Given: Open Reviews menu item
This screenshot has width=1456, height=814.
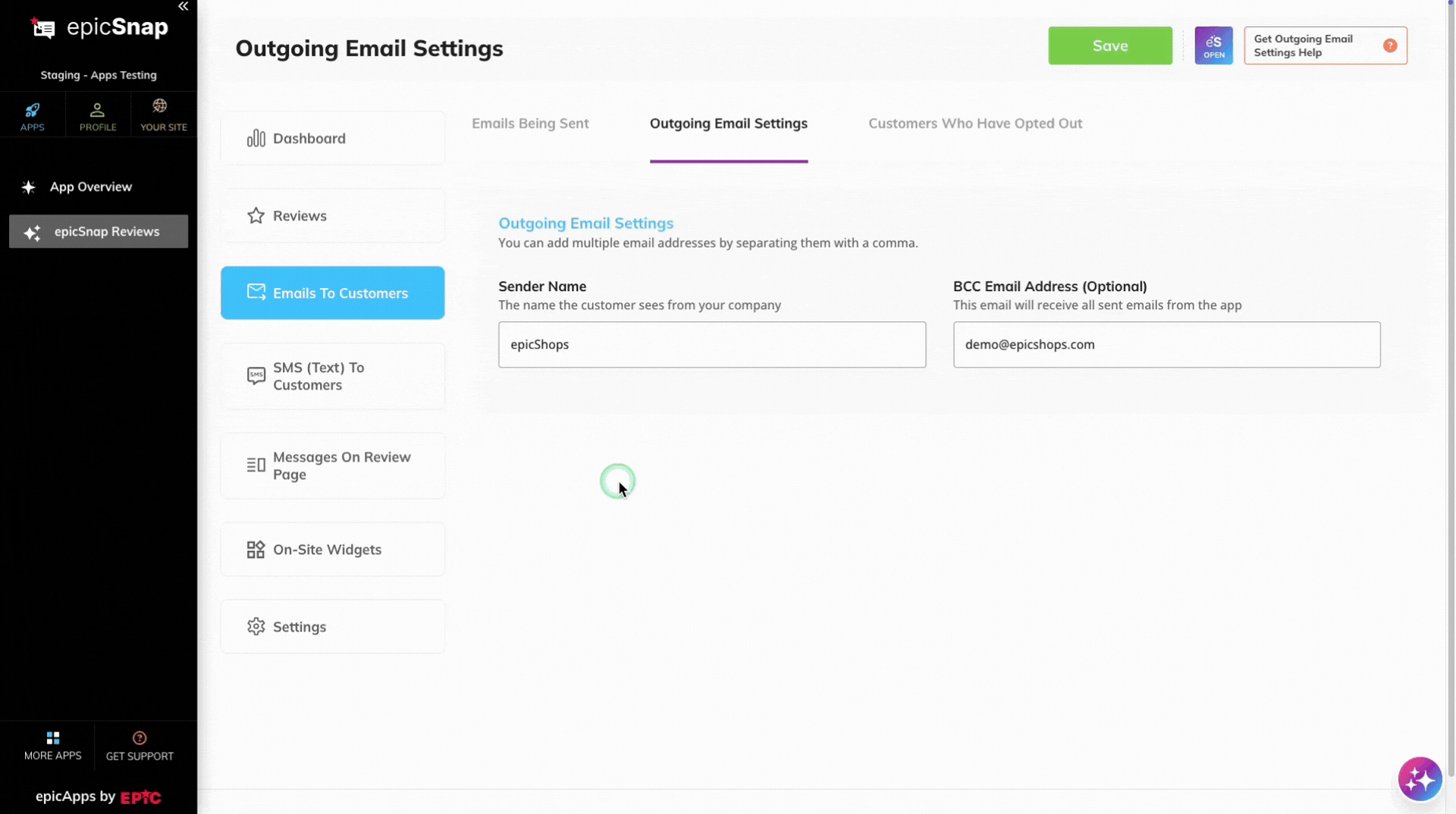Looking at the screenshot, I should 332,215.
